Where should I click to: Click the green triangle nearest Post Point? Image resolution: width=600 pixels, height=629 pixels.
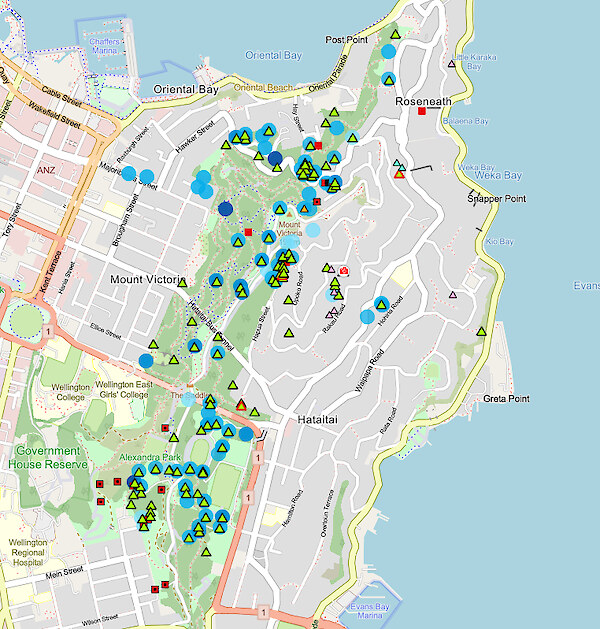pyautogui.click(x=395, y=34)
